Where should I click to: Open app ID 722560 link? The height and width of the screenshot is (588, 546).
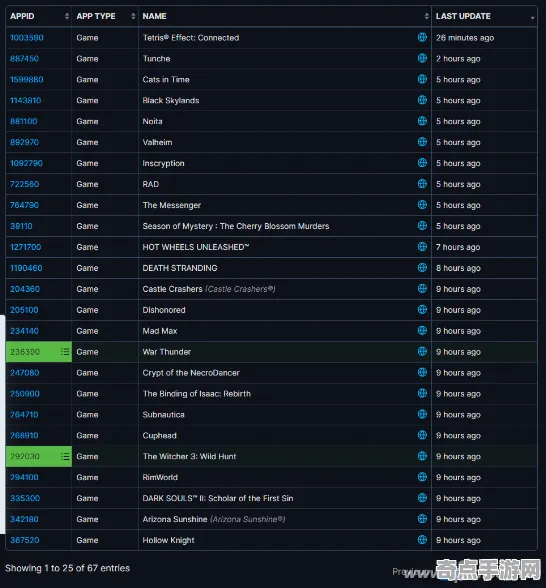point(24,184)
